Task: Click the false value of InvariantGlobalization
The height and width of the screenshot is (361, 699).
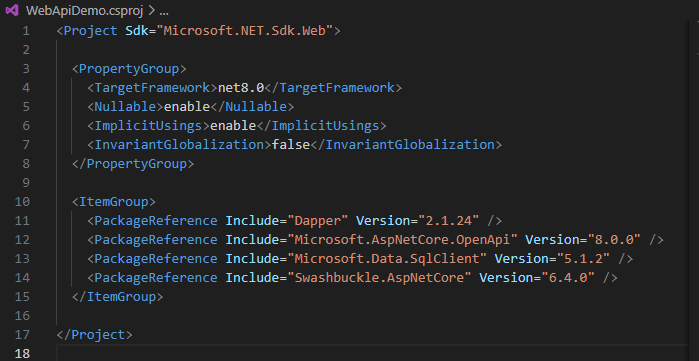Action: 291,144
